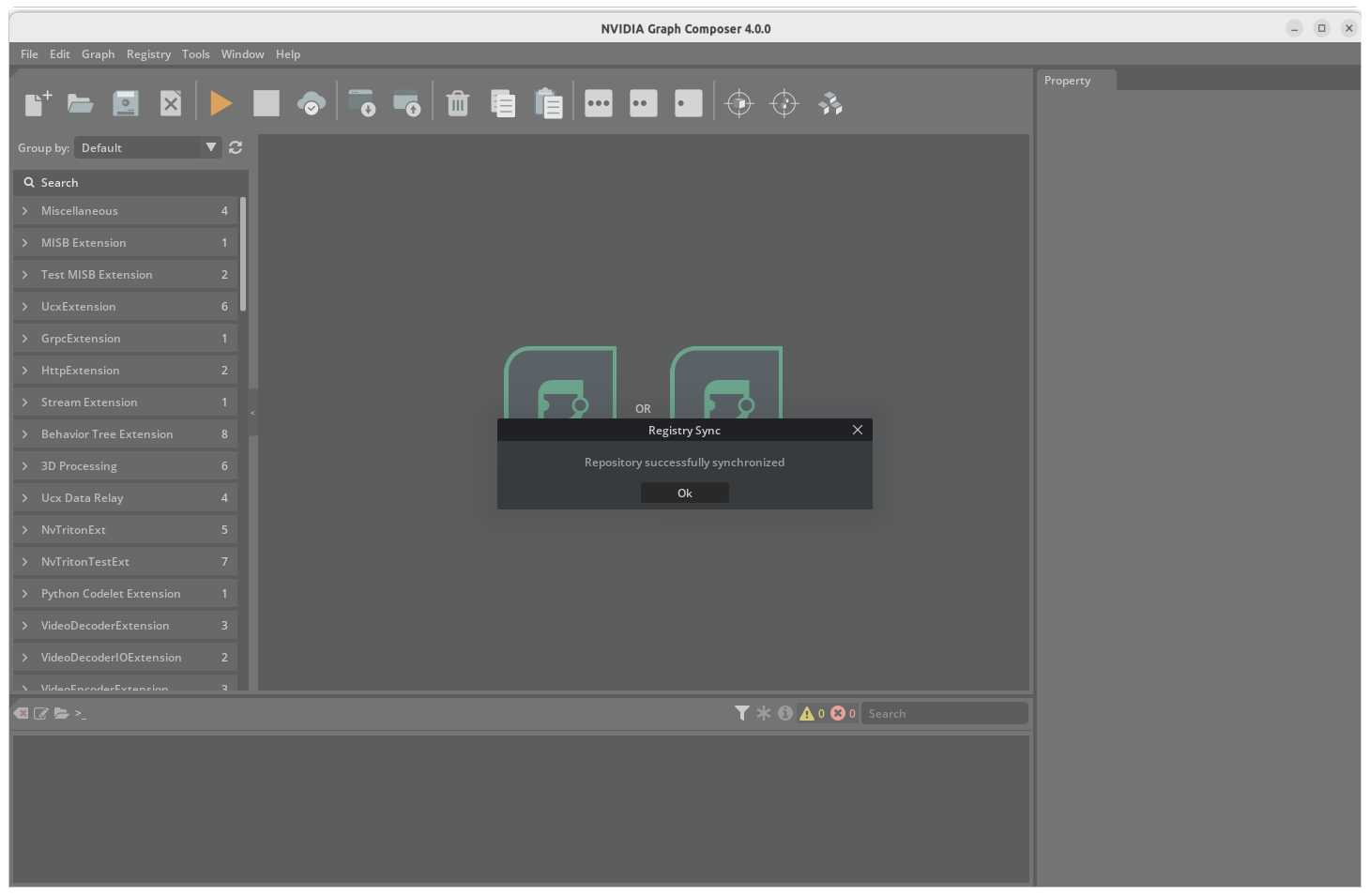Select the delete trash icon in the toolbar
Image resolution: width=1370 pixels, height=896 pixels.
457,103
